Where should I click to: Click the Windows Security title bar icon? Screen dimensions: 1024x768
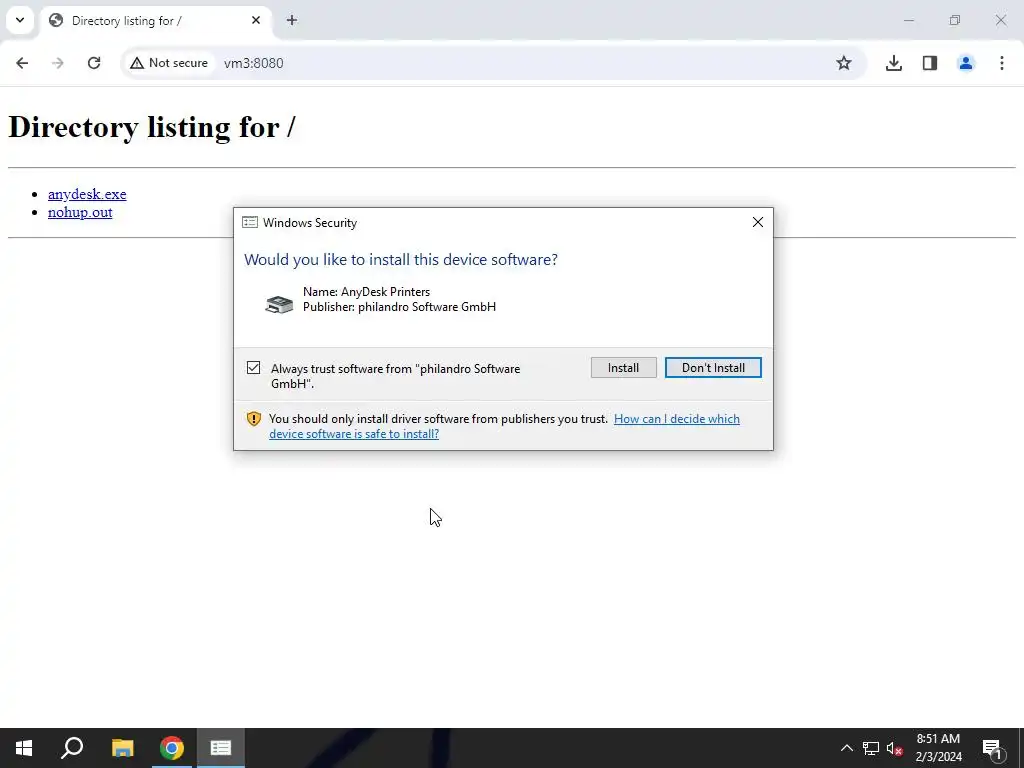pos(249,223)
